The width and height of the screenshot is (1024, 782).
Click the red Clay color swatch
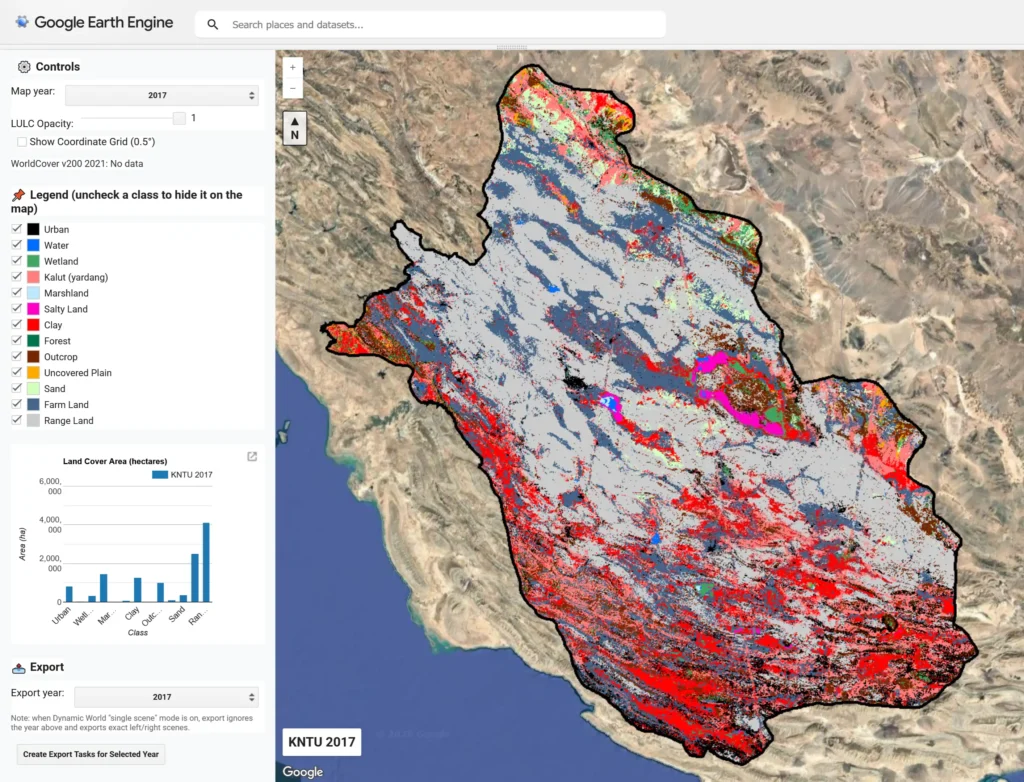(x=33, y=325)
